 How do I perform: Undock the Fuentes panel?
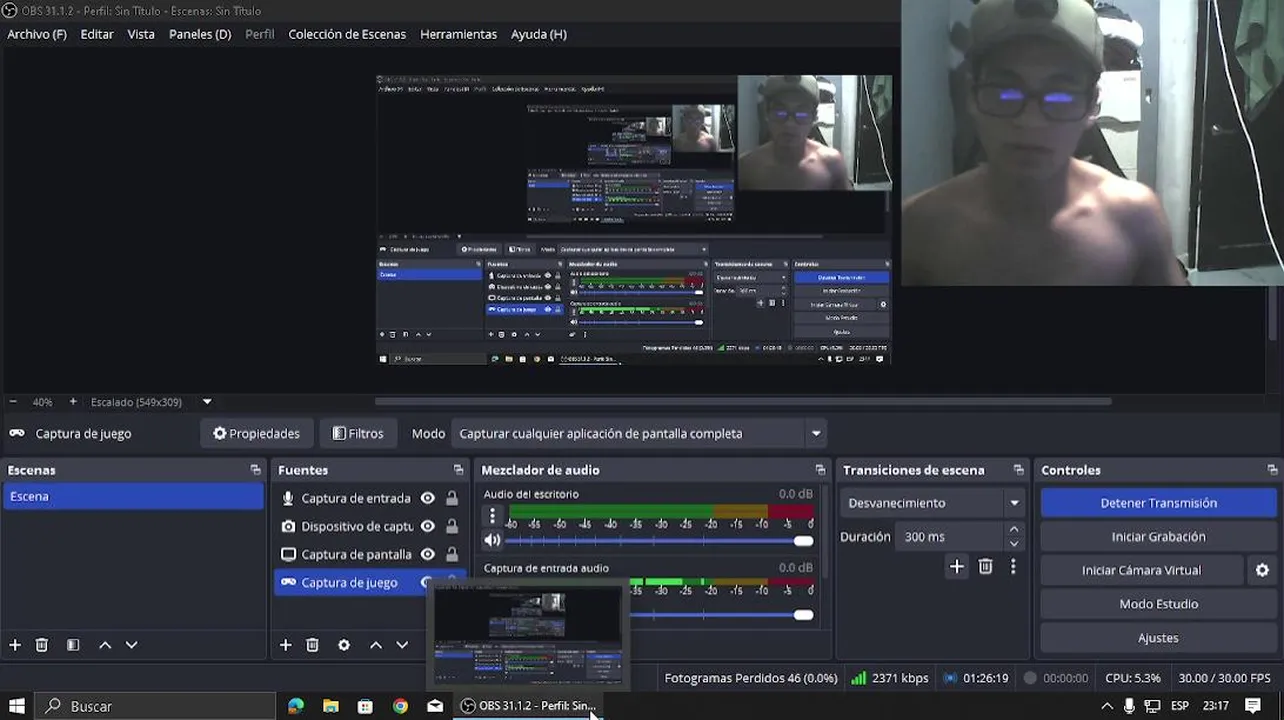[x=458, y=470]
